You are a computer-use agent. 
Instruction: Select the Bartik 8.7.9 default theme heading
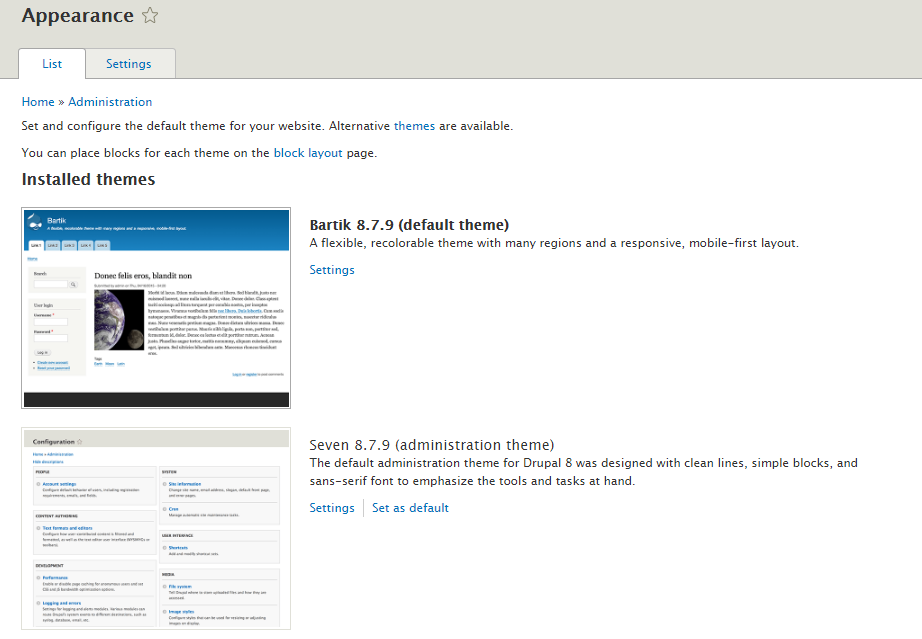click(x=409, y=225)
